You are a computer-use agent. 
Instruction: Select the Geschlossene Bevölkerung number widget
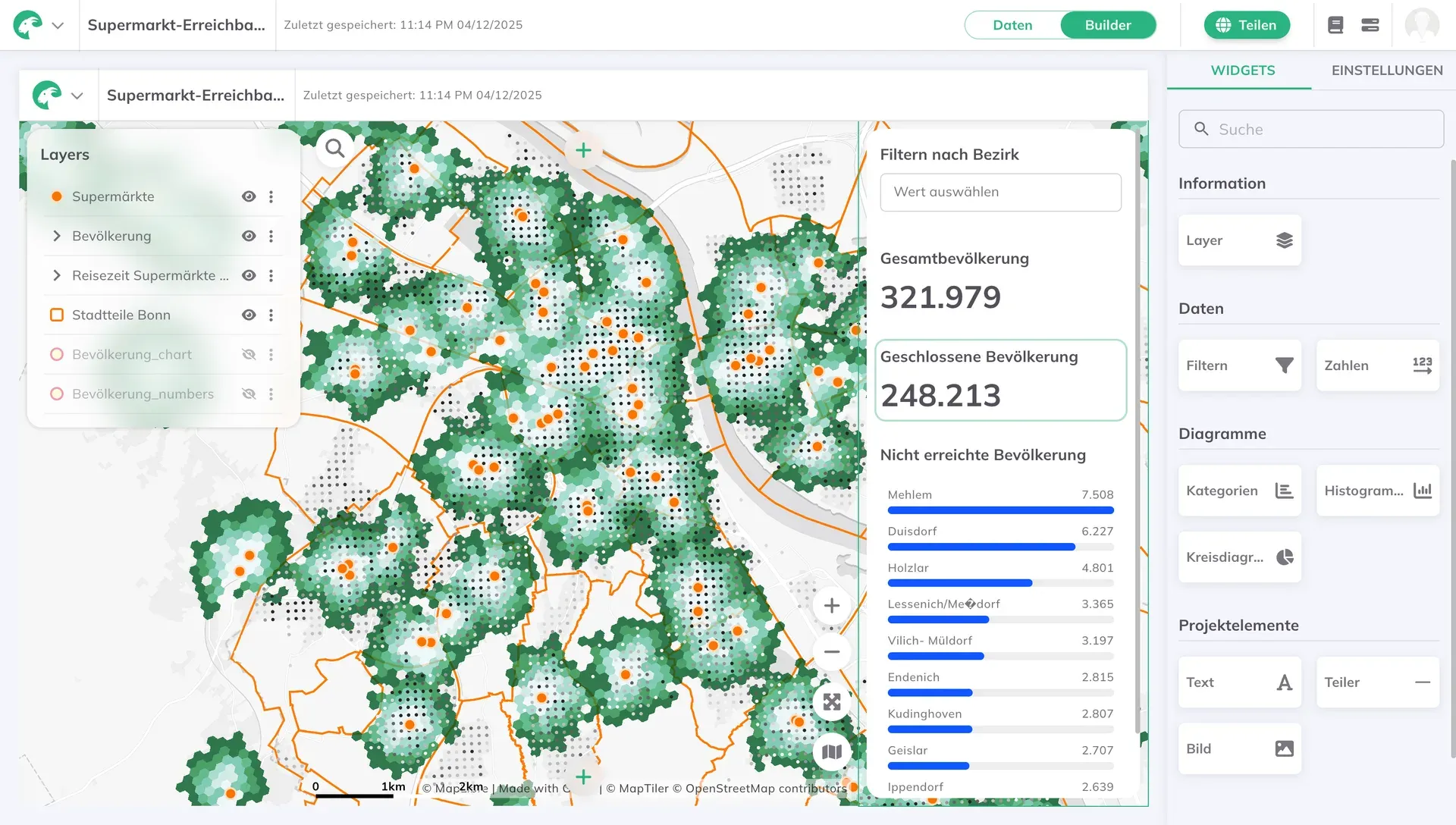coord(1000,380)
